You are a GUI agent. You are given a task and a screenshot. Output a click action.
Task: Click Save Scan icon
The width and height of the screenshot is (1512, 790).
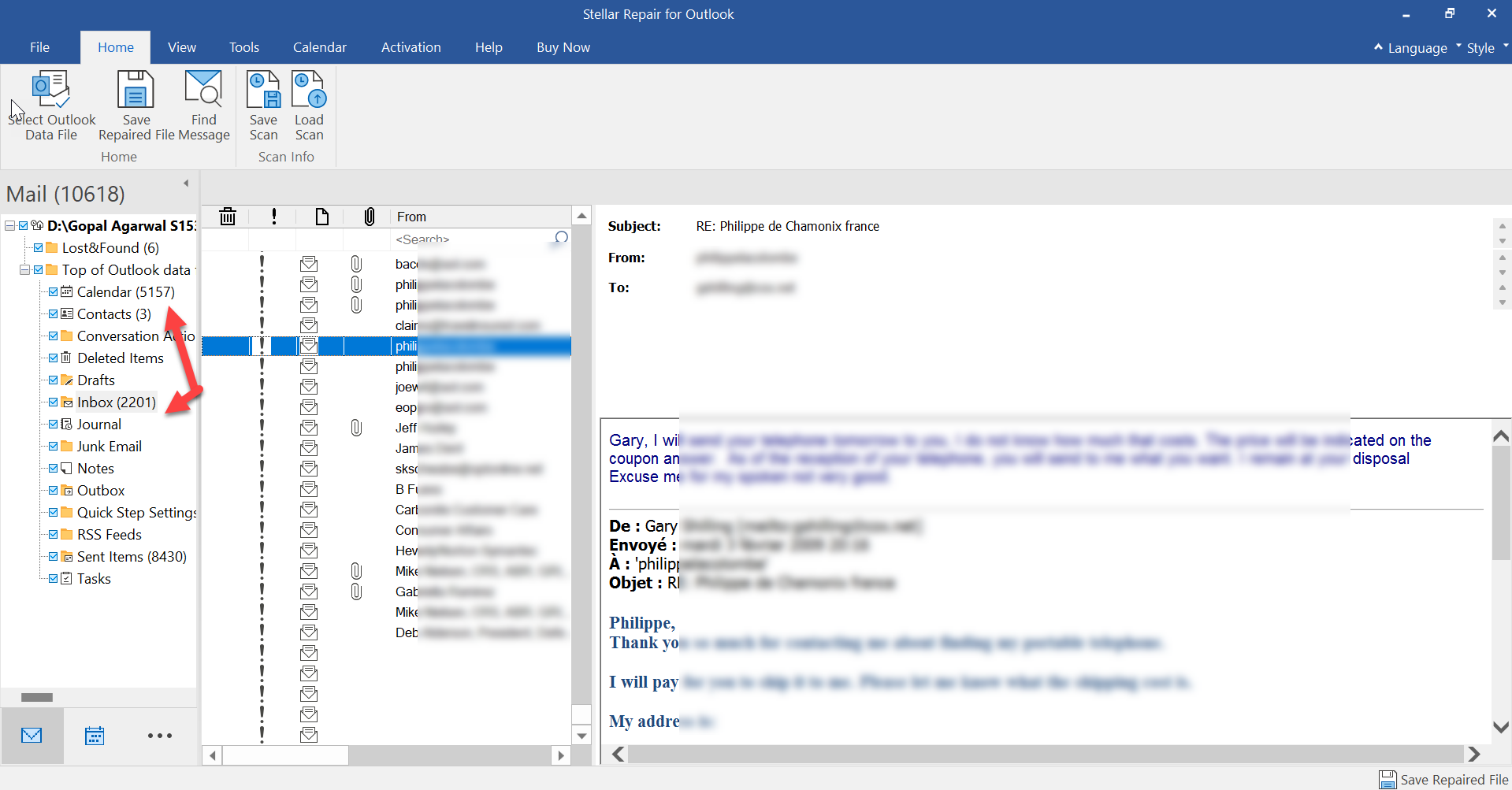[x=263, y=90]
